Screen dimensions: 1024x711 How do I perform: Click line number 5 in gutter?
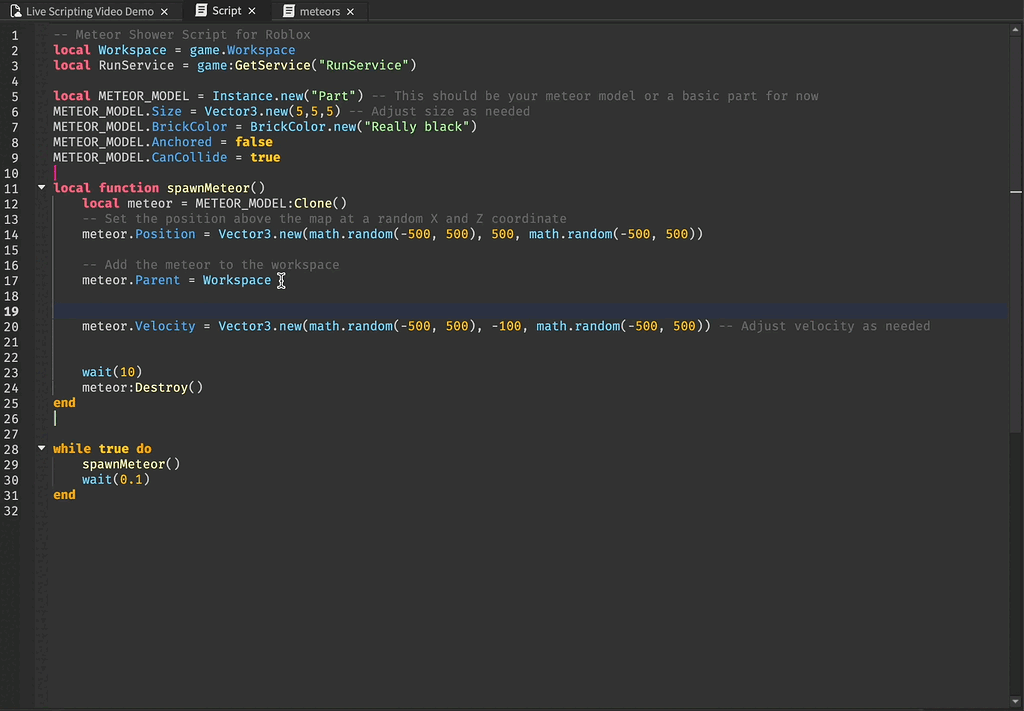pos(14,97)
